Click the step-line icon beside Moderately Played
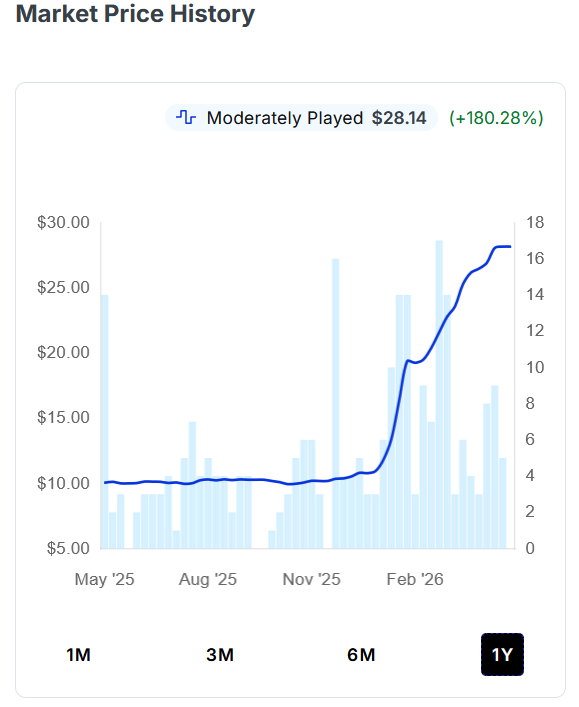Viewport: 579px width, 707px height. (186, 118)
